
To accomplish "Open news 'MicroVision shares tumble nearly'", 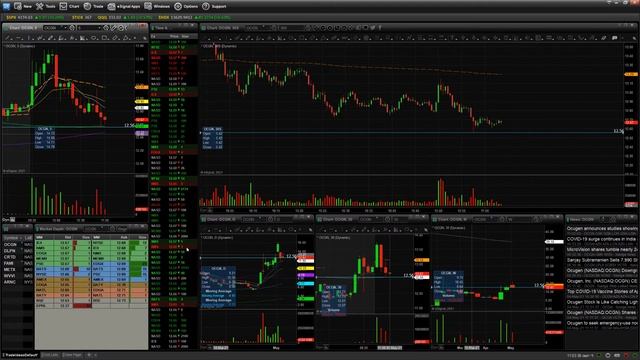I will click(602, 249).
